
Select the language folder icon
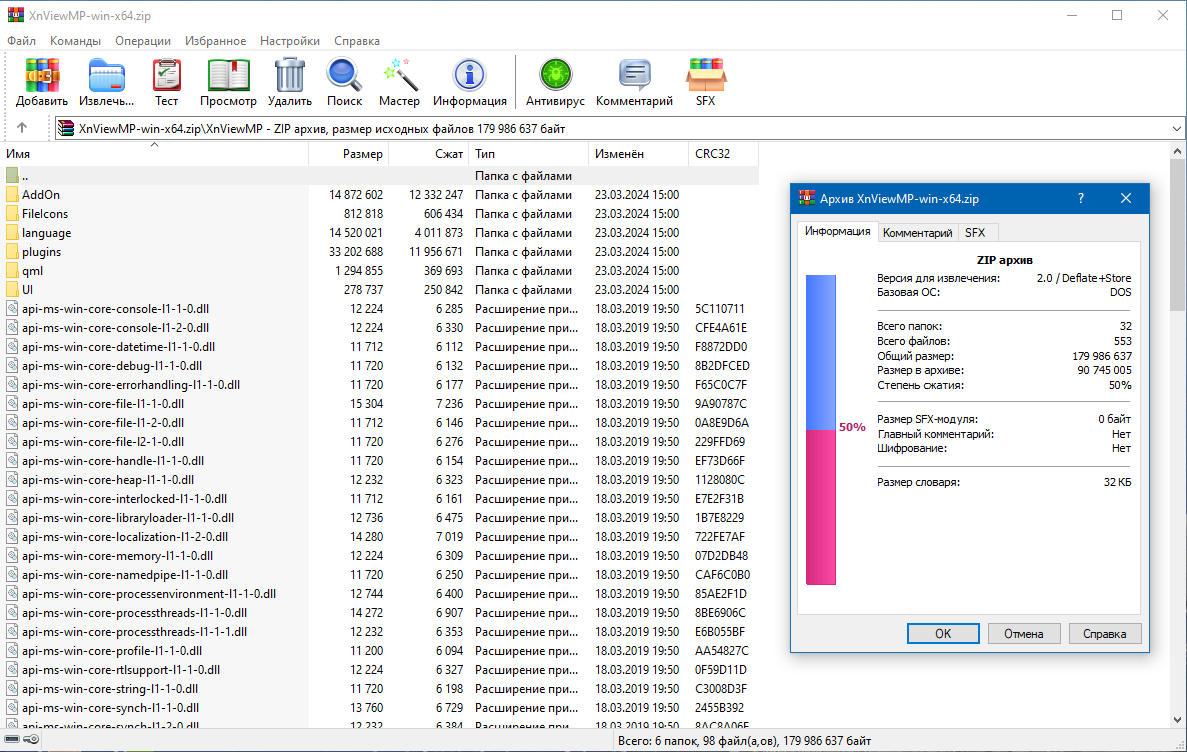12,232
